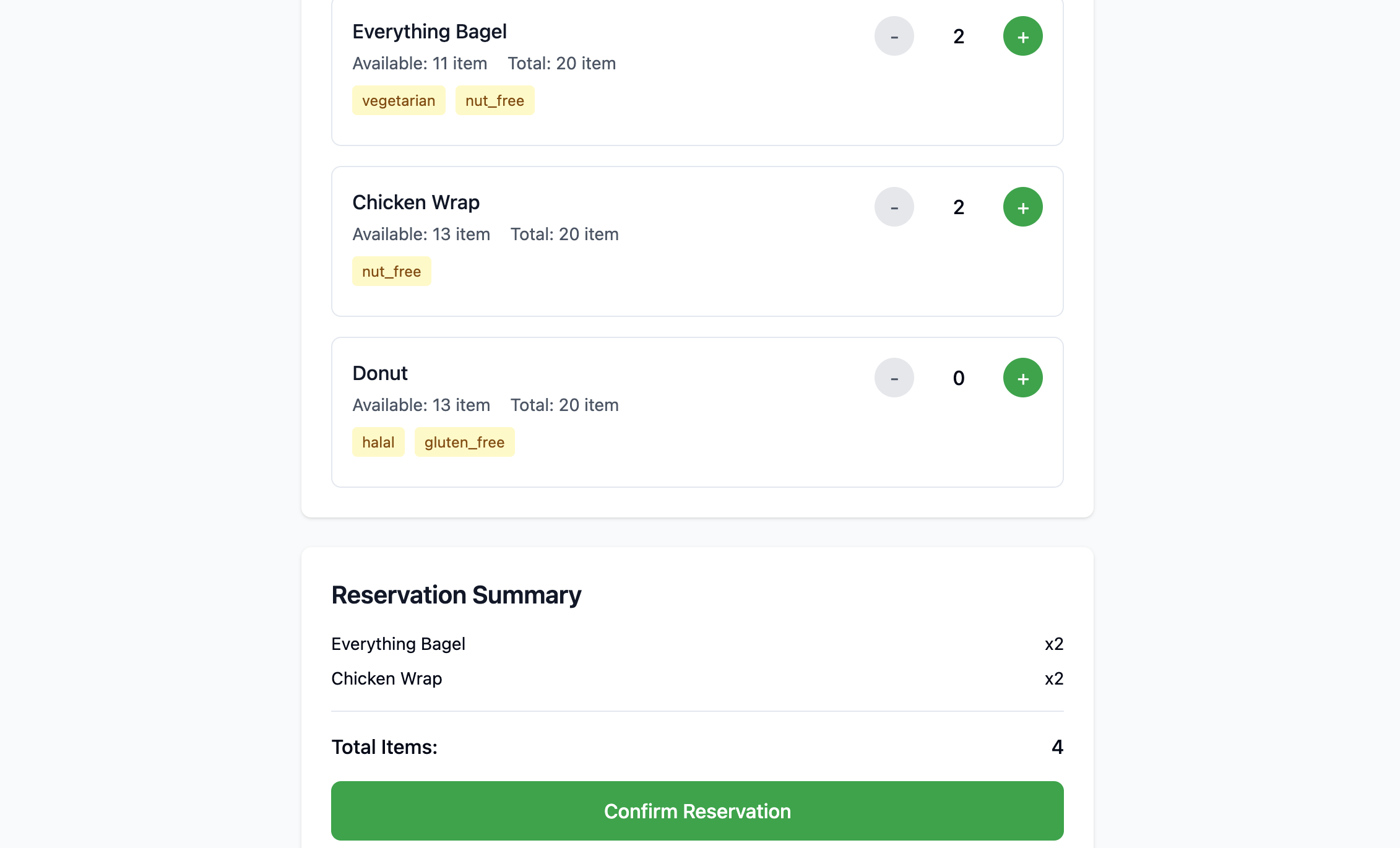Image resolution: width=1400 pixels, height=848 pixels.
Task: Select the nut_free tag under Everything Bagel
Action: tap(495, 101)
